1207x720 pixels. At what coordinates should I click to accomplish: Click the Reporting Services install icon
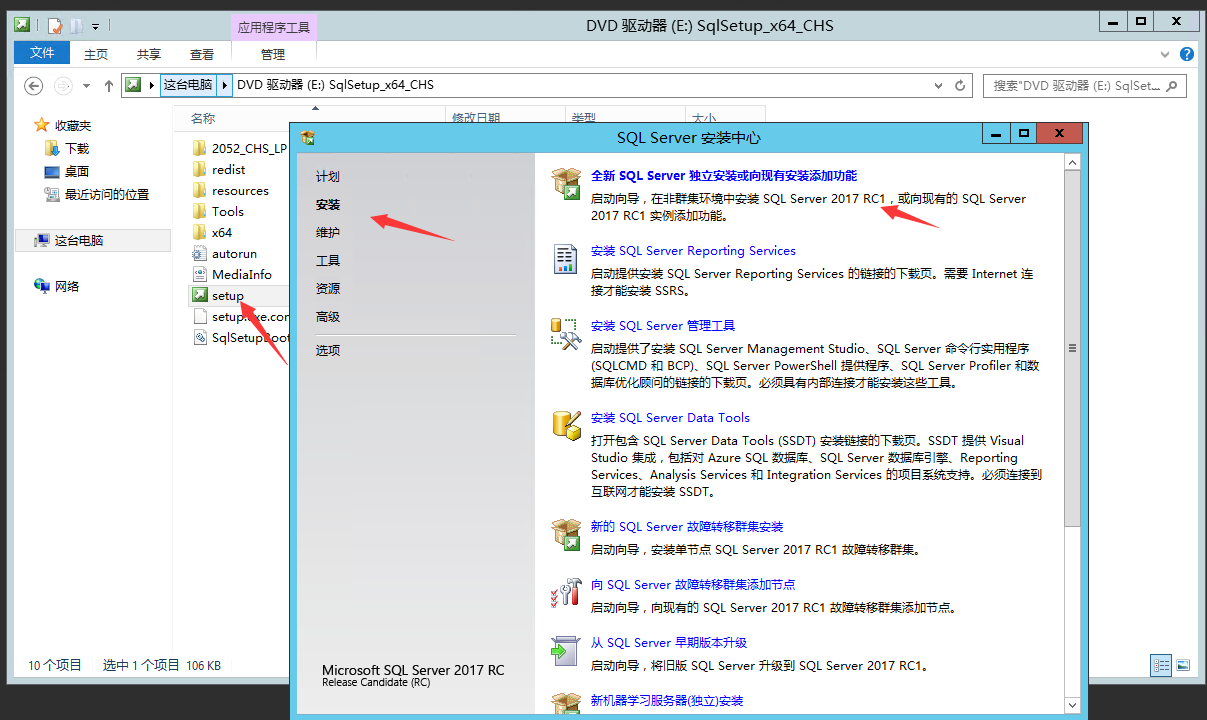566,259
